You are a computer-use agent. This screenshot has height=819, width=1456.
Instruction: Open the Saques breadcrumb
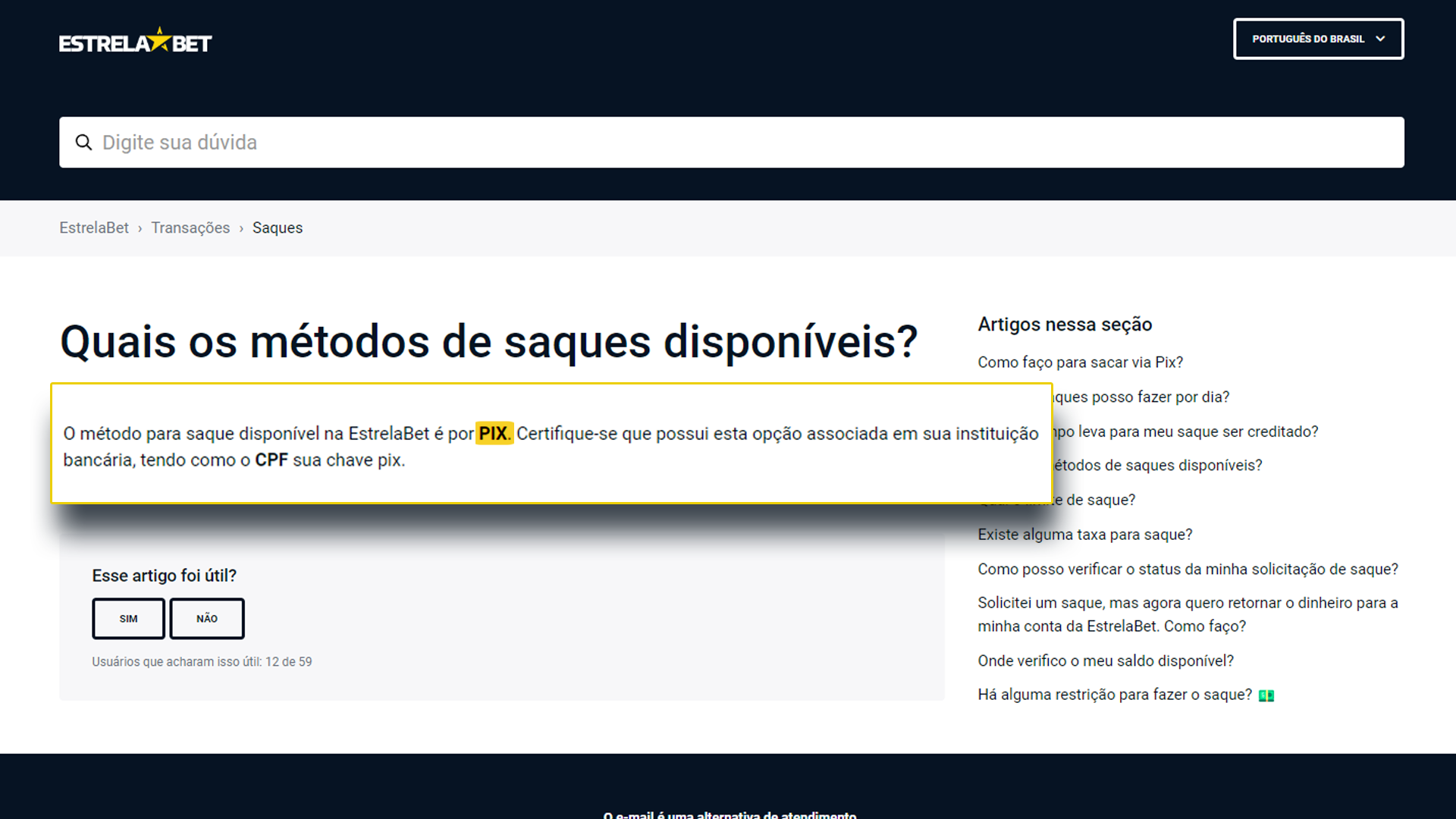click(x=278, y=227)
